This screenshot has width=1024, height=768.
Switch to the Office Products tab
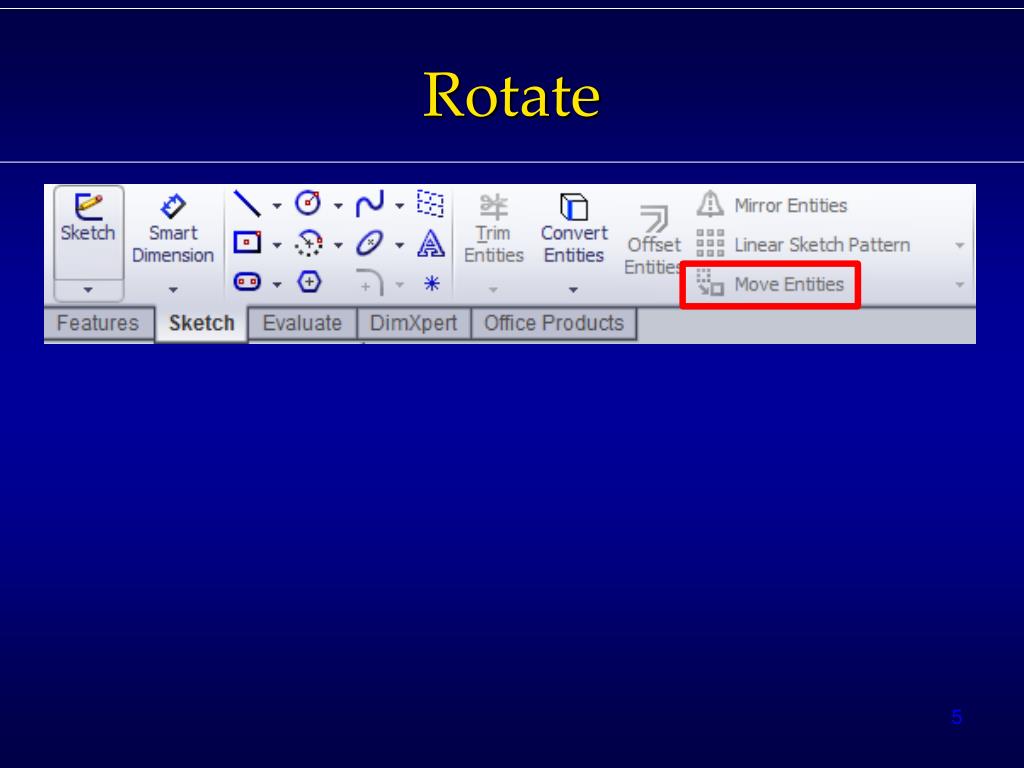click(x=554, y=323)
